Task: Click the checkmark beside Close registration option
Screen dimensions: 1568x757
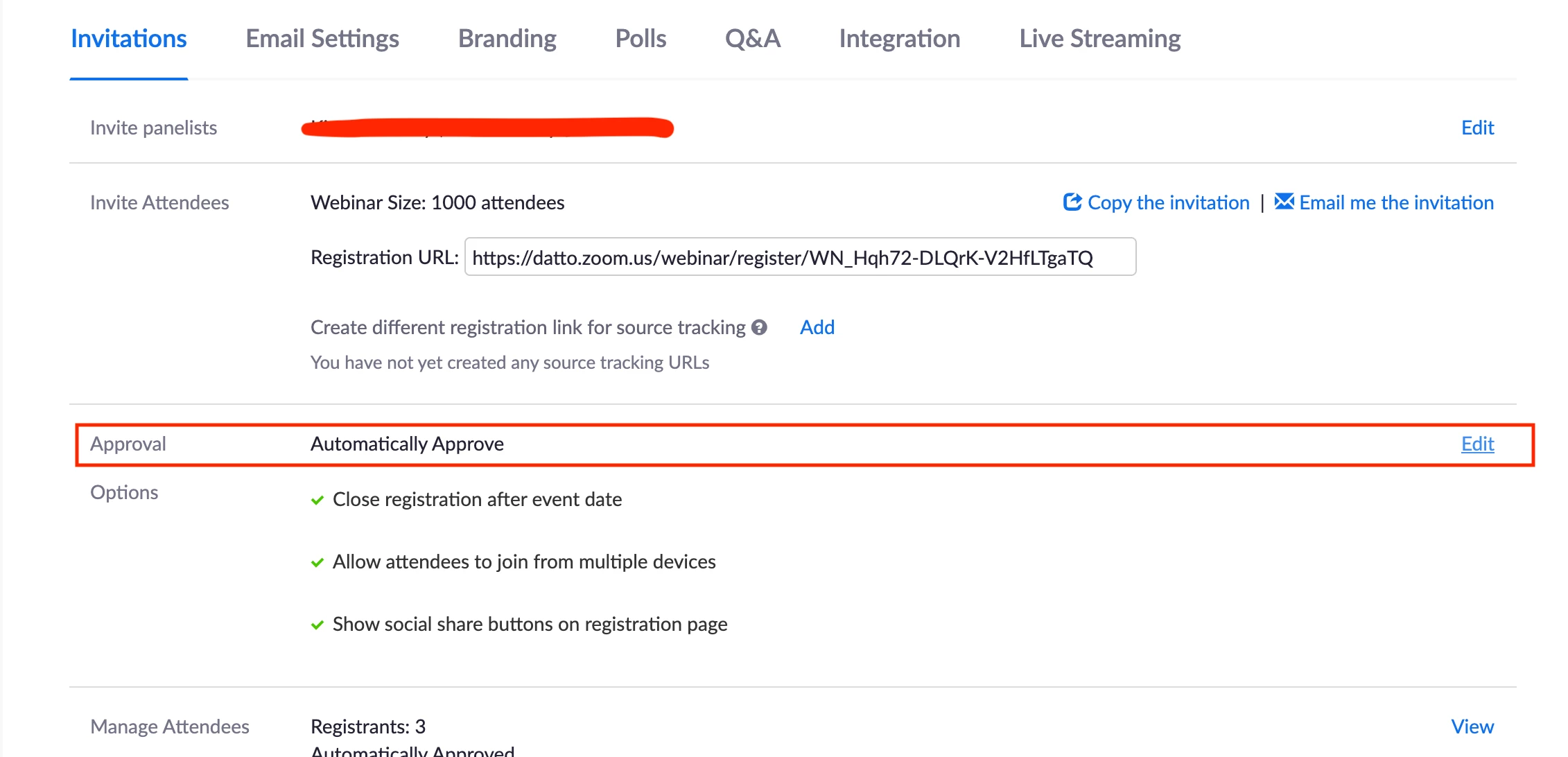Action: point(317,500)
